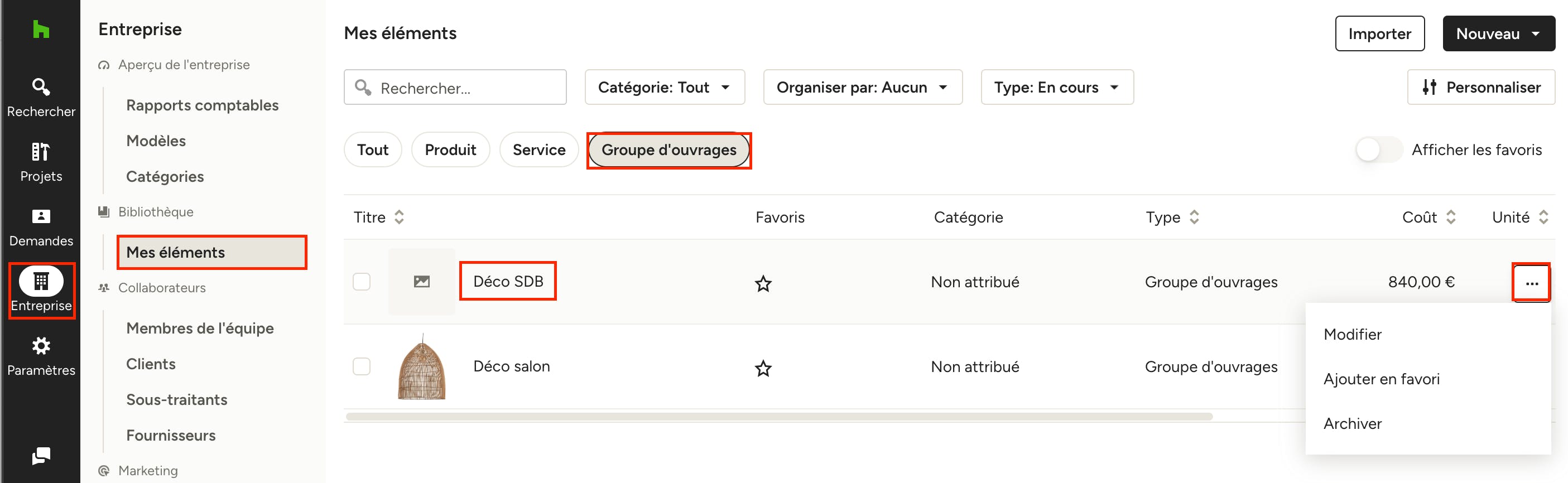1568x483 pixels.
Task: Open Organiser par: Aucun dropdown
Action: pyautogui.click(x=863, y=87)
